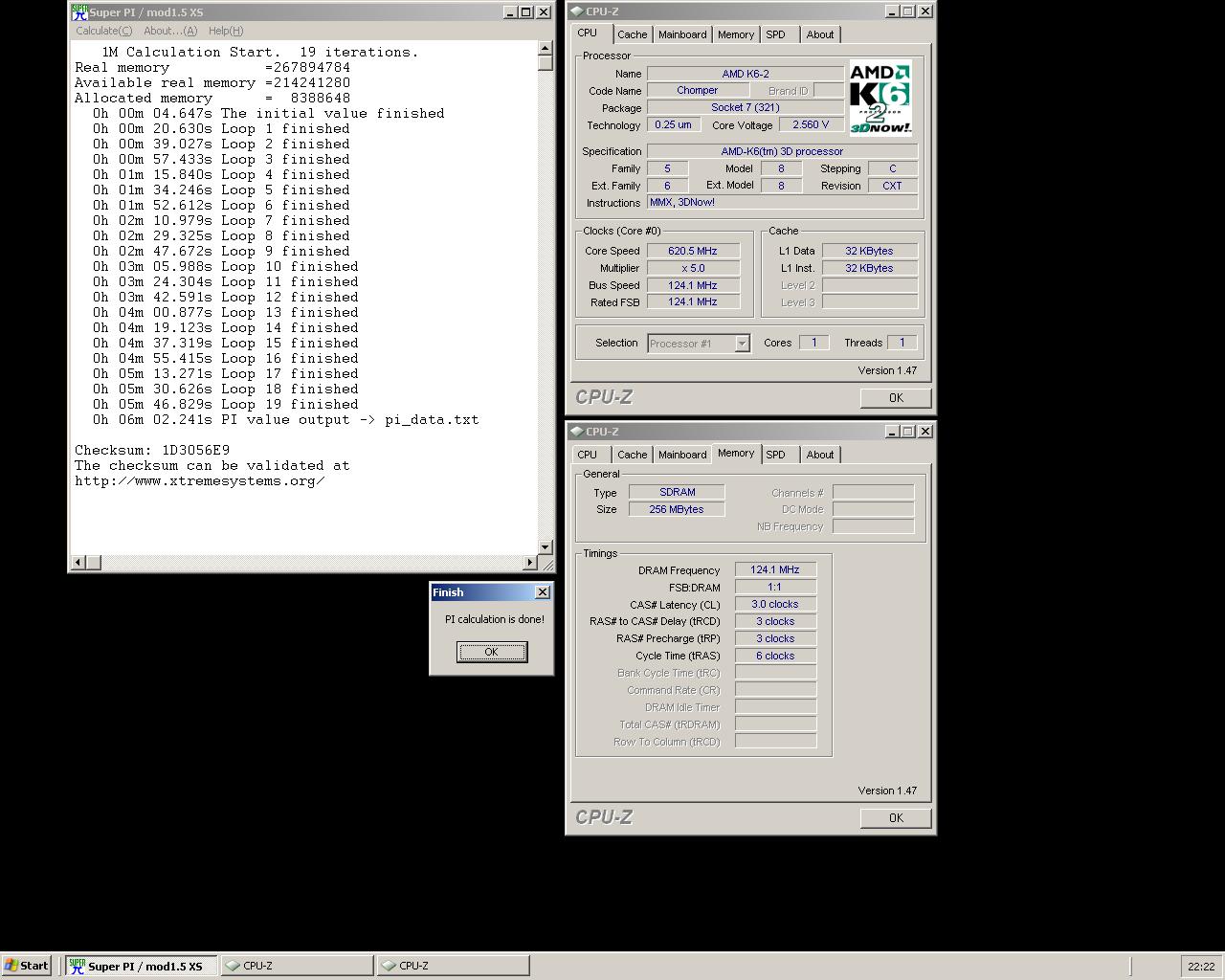
Task: Click the taskbar clock showing 22:22
Action: coord(1201,967)
